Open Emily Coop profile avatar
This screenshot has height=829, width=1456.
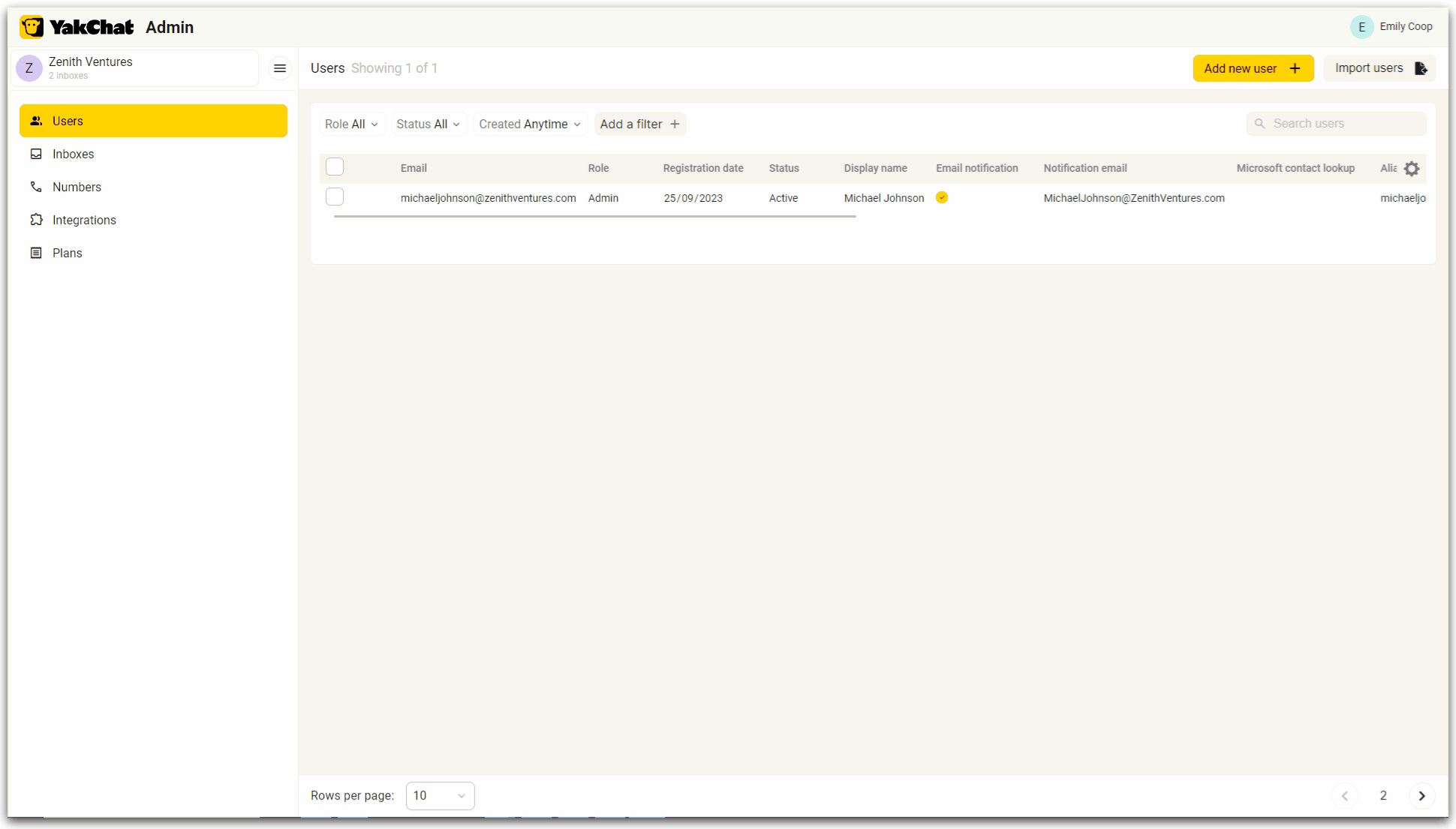click(x=1361, y=27)
